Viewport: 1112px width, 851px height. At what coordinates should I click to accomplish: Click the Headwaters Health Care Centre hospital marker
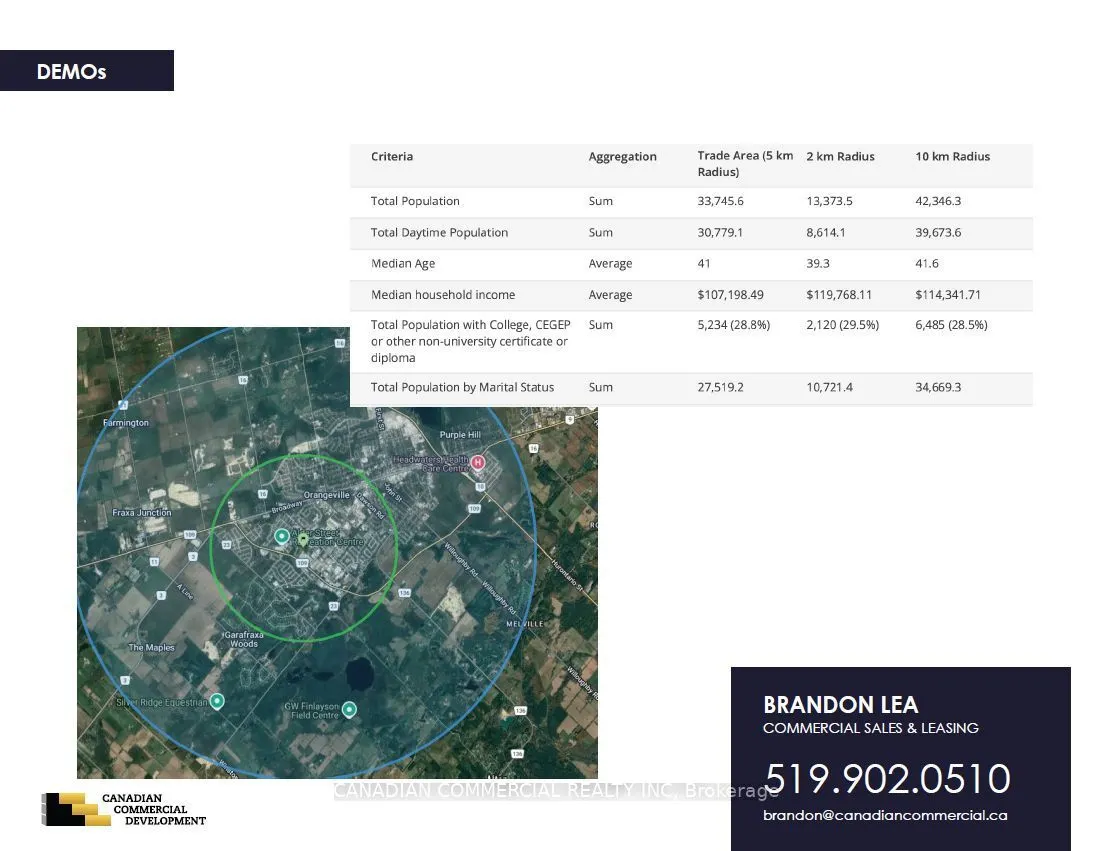coord(478,462)
